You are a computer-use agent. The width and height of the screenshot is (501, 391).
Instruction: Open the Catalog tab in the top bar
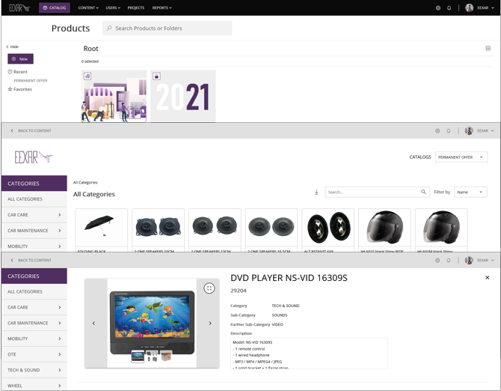point(54,8)
